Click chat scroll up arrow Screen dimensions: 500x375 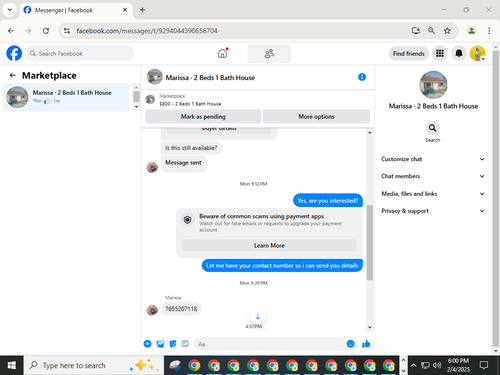coord(370,133)
